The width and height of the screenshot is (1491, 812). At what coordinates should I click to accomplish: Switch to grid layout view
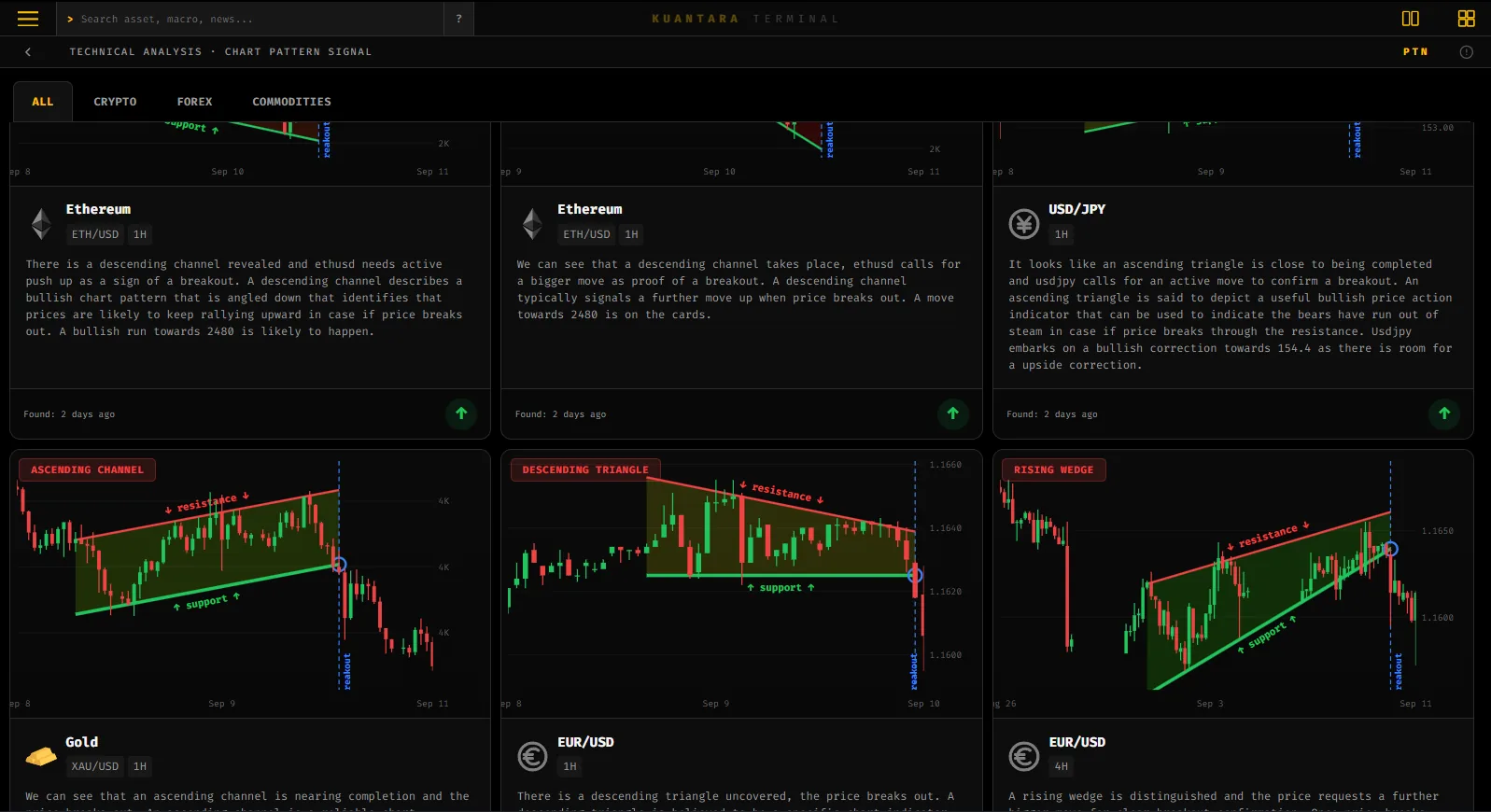[1466, 19]
